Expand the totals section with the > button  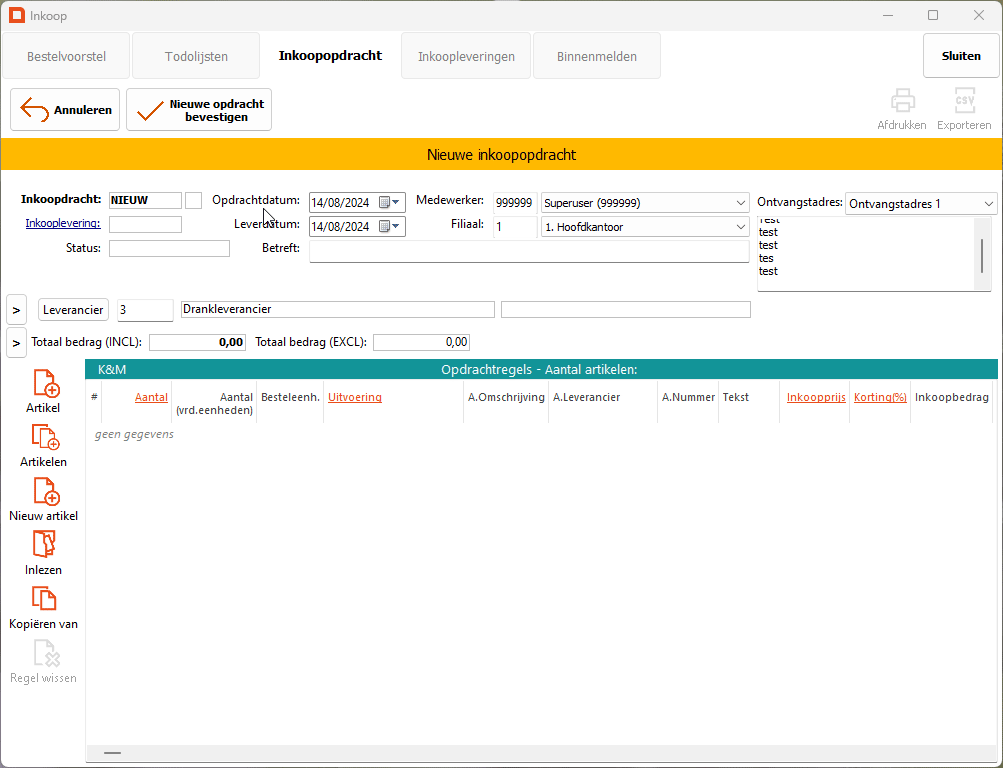coord(17,343)
